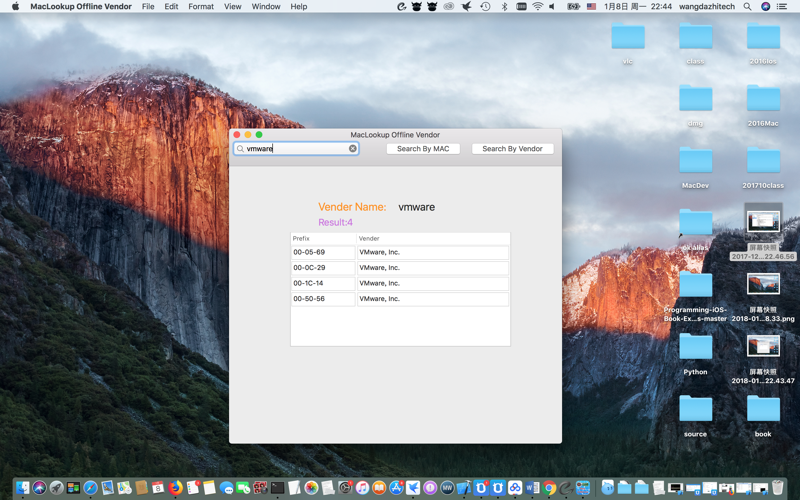Image resolution: width=800 pixels, height=500 pixels.
Task: Open the Python folder on the desktop
Action: tap(695, 348)
